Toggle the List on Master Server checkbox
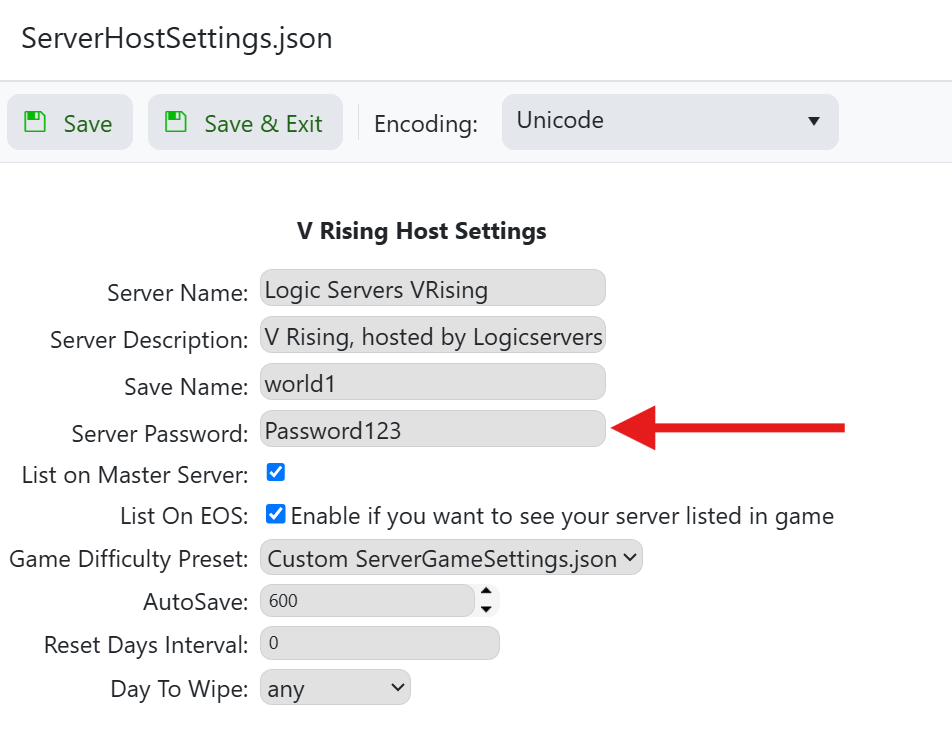 (276, 472)
